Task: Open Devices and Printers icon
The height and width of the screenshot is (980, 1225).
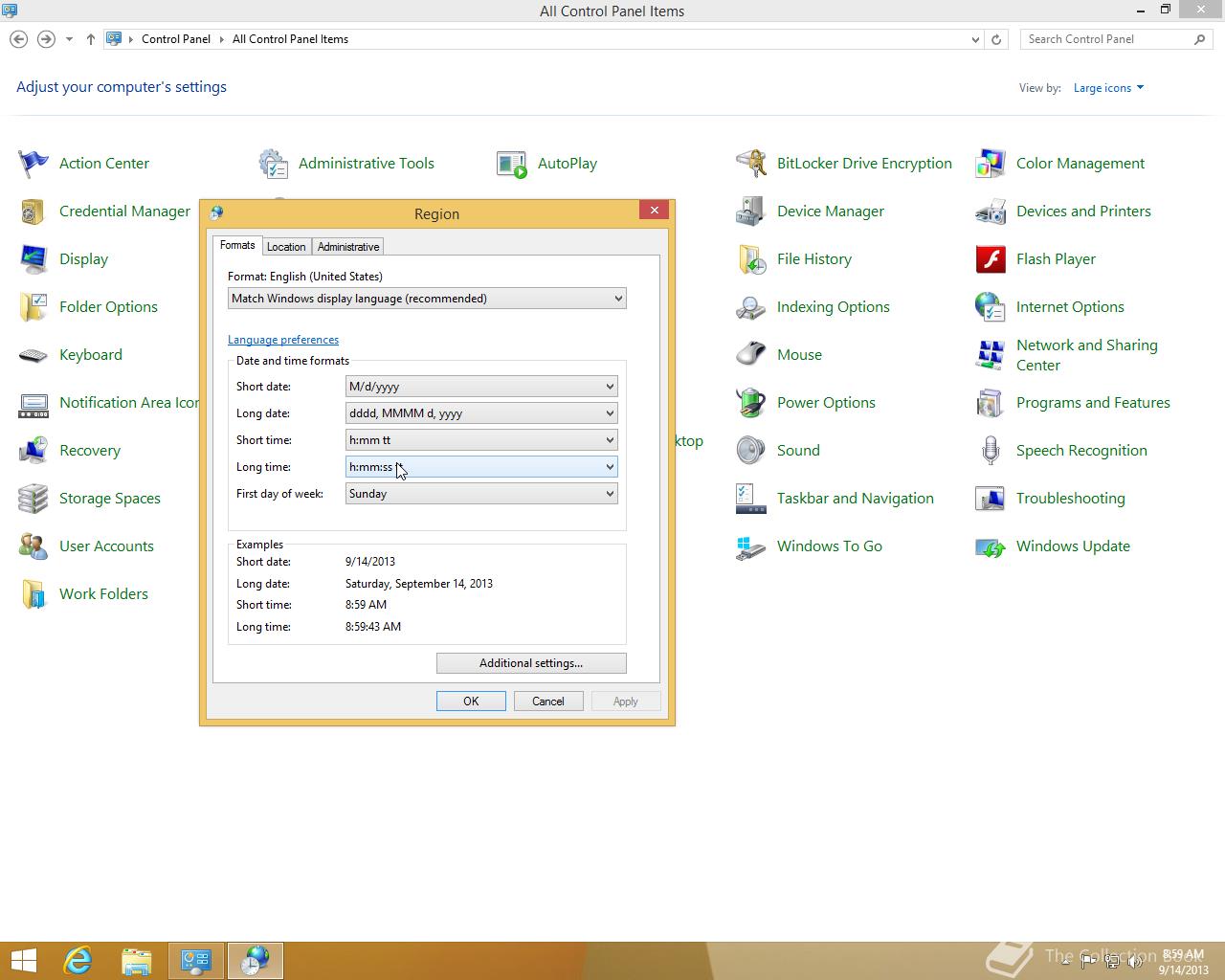Action: point(991,212)
